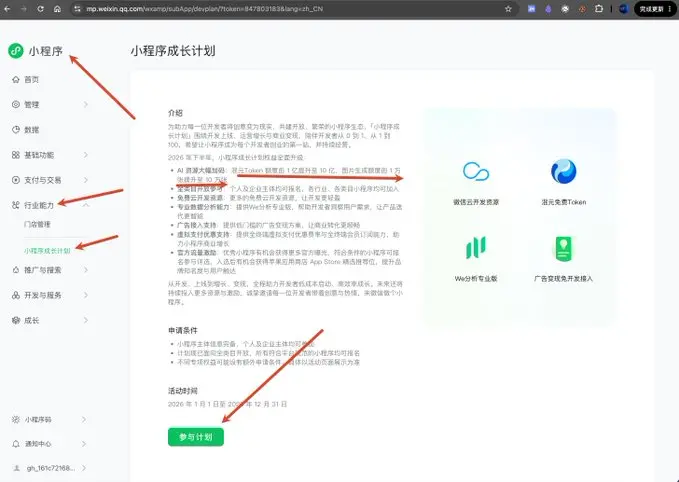Bookmark this page with the star icon
The width and height of the screenshot is (679, 482).
pos(508,9)
